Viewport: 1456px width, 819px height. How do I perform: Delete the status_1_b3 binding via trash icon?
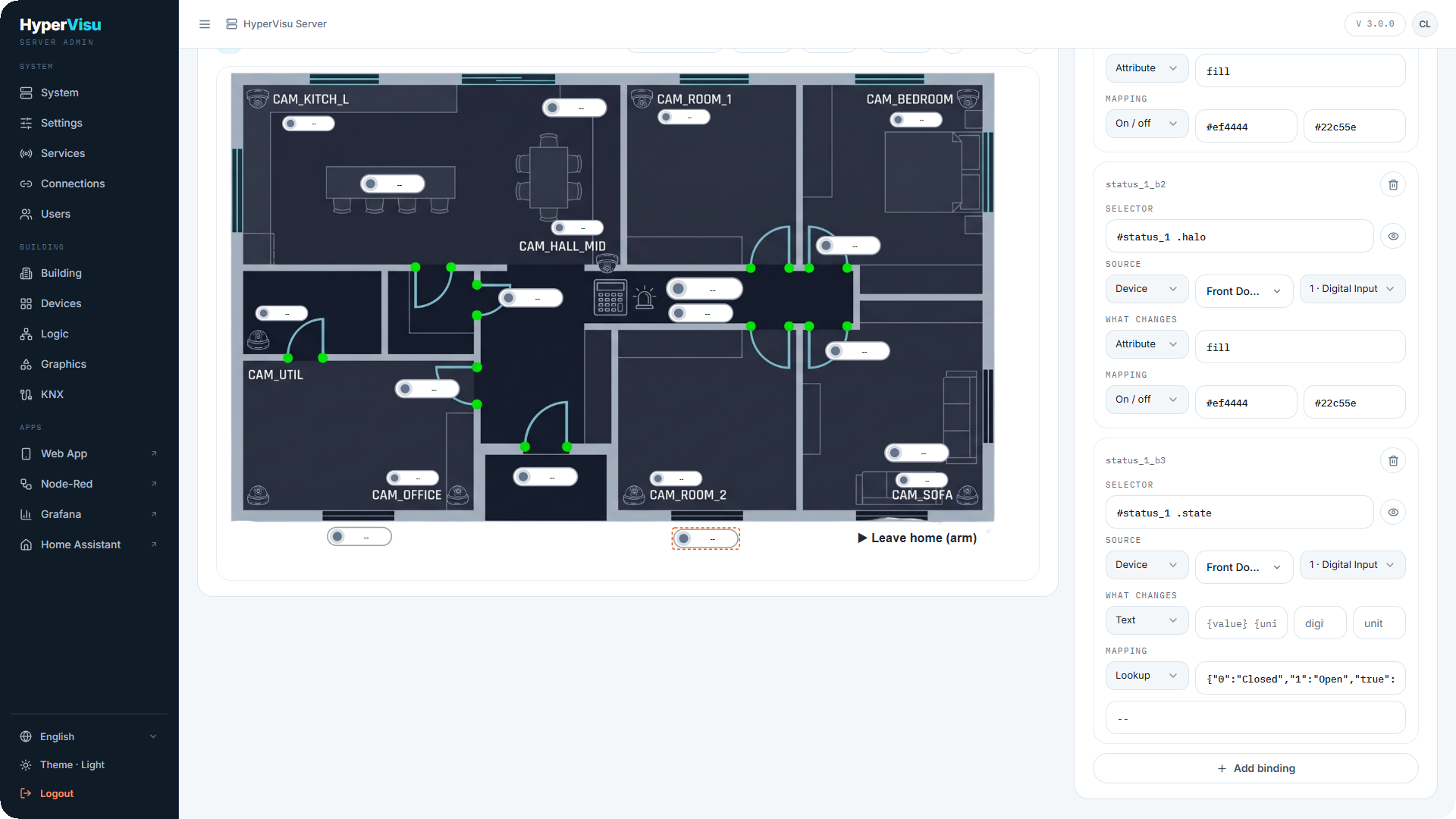tap(1393, 460)
